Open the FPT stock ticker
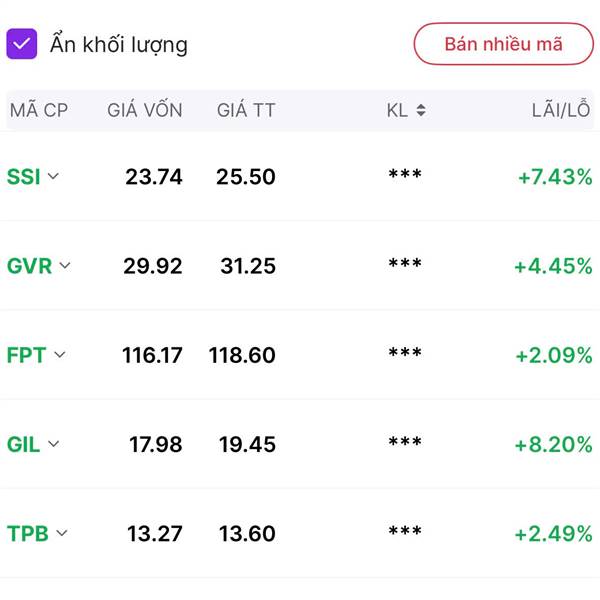This screenshot has height=600, width=600. click(x=26, y=355)
